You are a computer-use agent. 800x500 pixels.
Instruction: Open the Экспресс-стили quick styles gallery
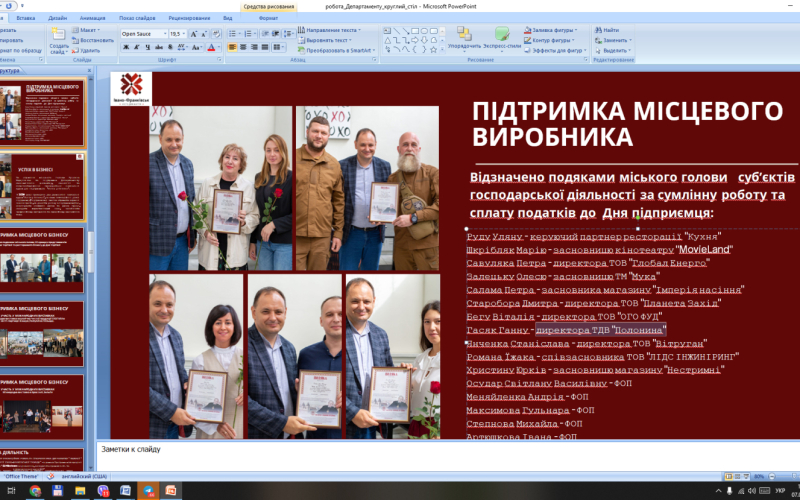click(x=500, y=38)
